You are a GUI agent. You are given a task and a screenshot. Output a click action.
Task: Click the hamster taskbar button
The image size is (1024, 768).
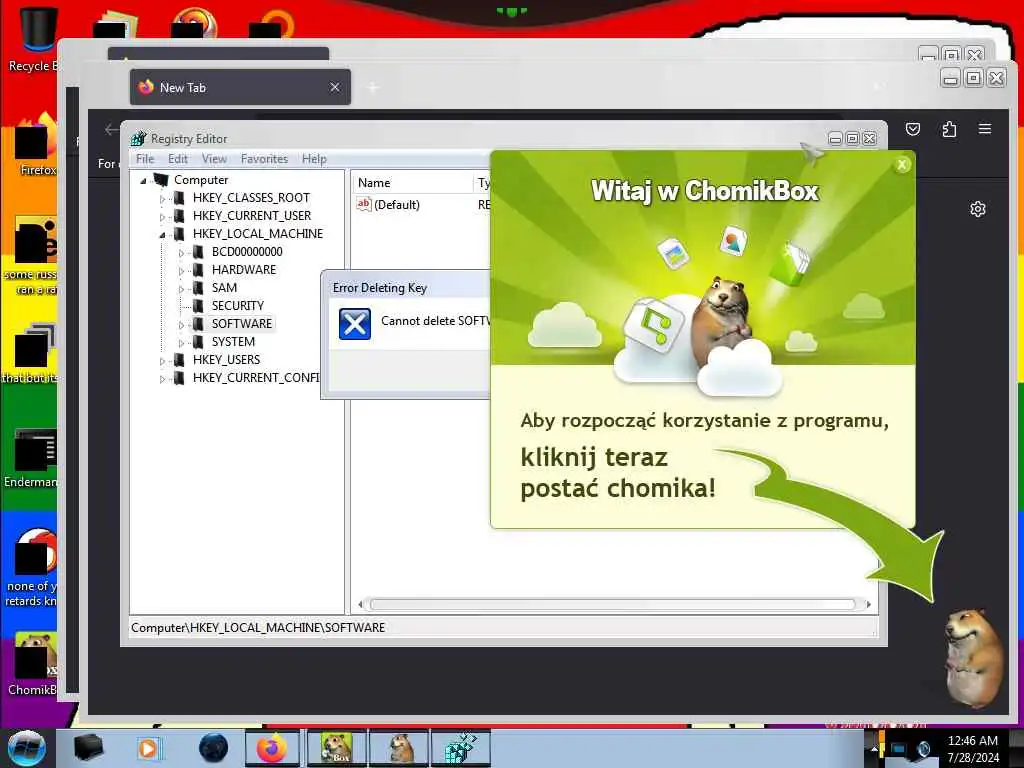pyautogui.click(x=399, y=748)
